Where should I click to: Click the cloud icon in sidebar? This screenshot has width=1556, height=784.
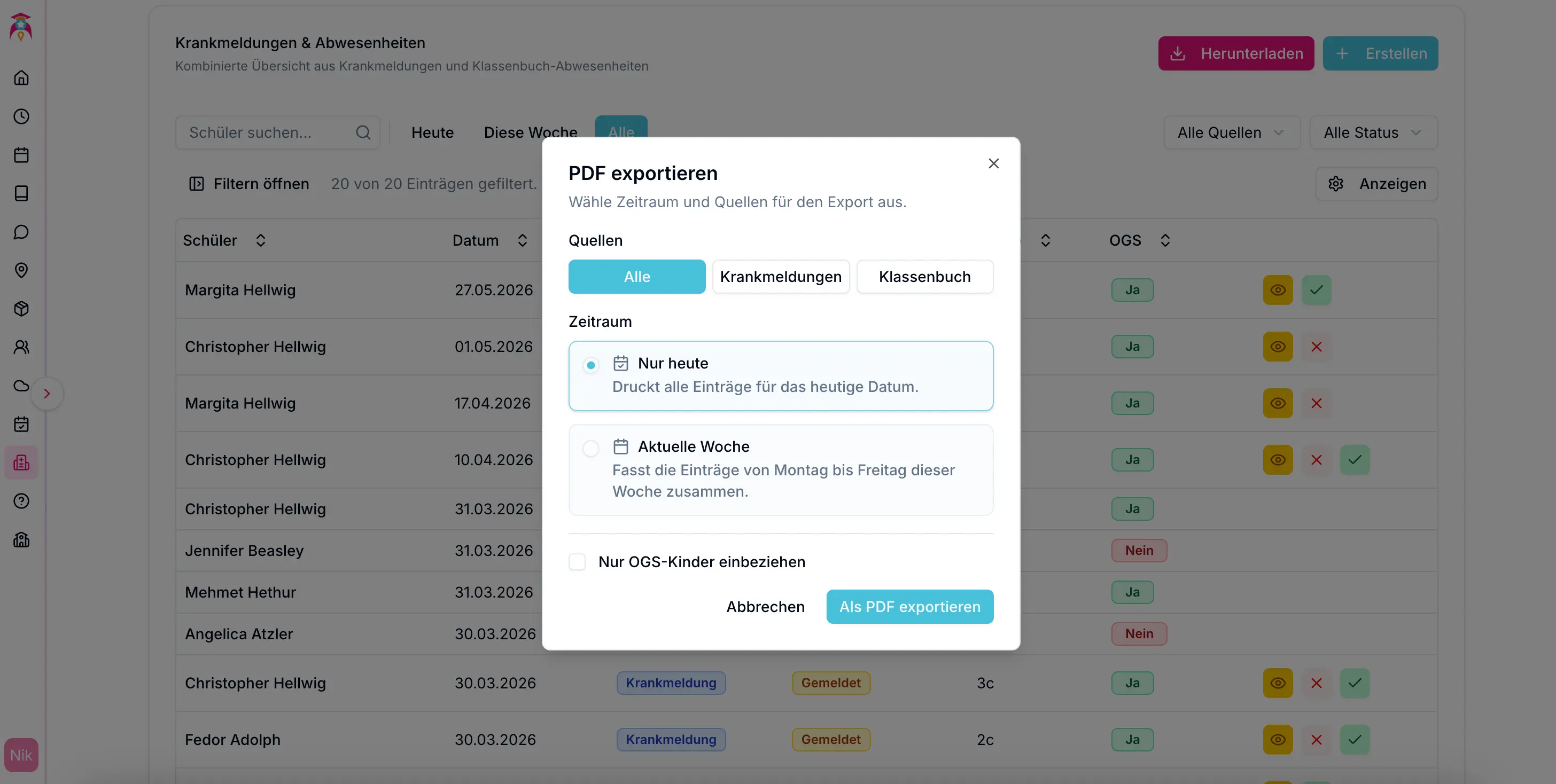click(21, 386)
